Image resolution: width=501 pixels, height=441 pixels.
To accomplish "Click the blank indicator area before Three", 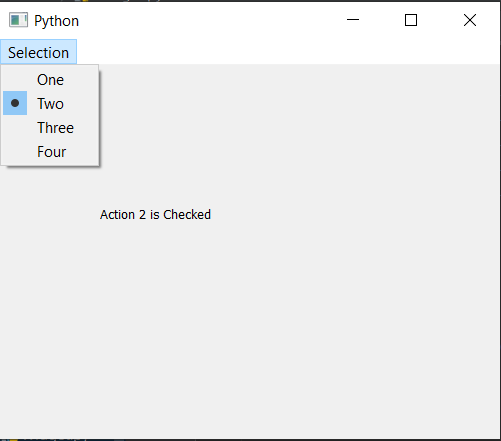I will coord(15,128).
